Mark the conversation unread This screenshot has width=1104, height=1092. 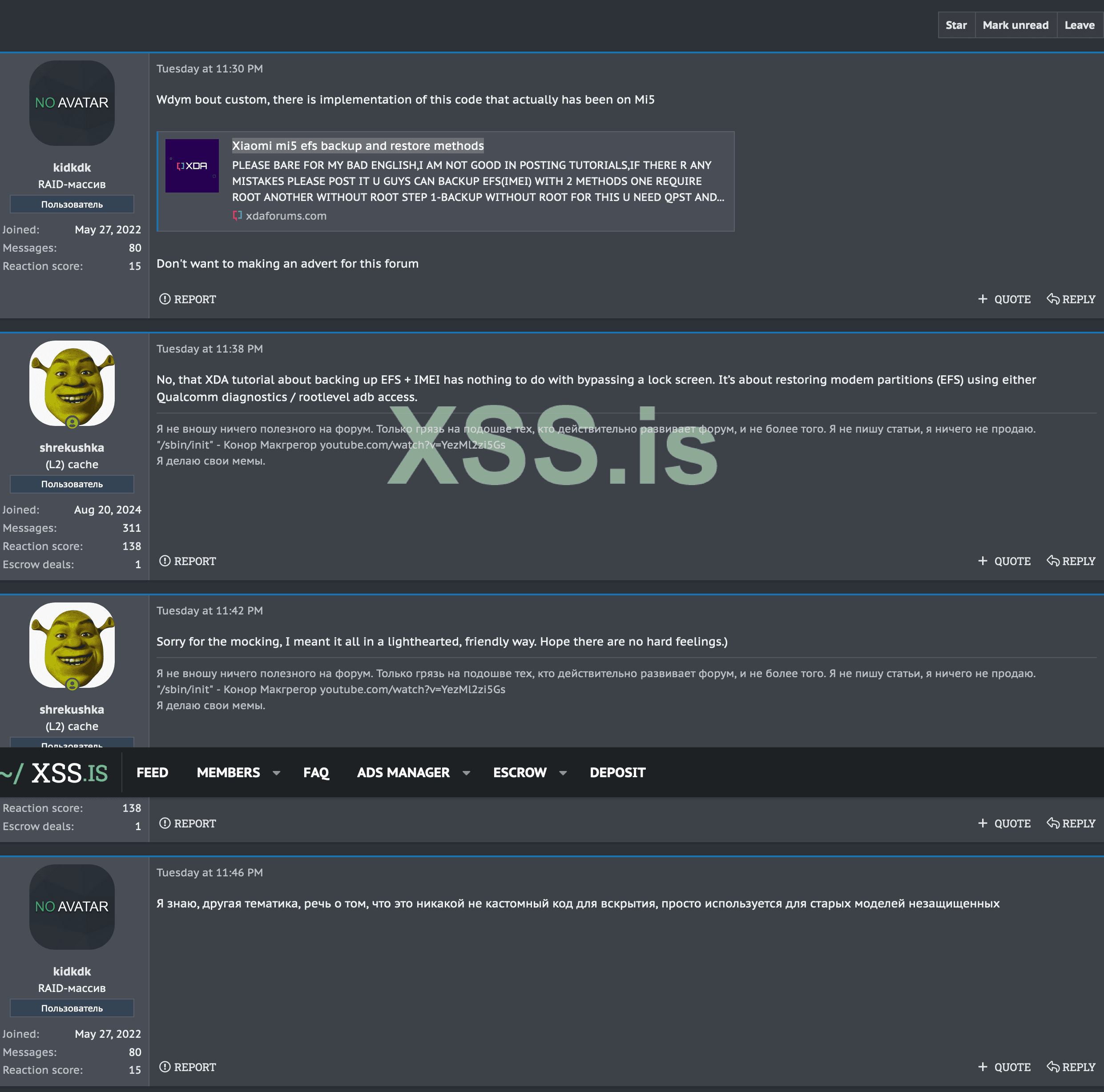(x=1015, y=25)
